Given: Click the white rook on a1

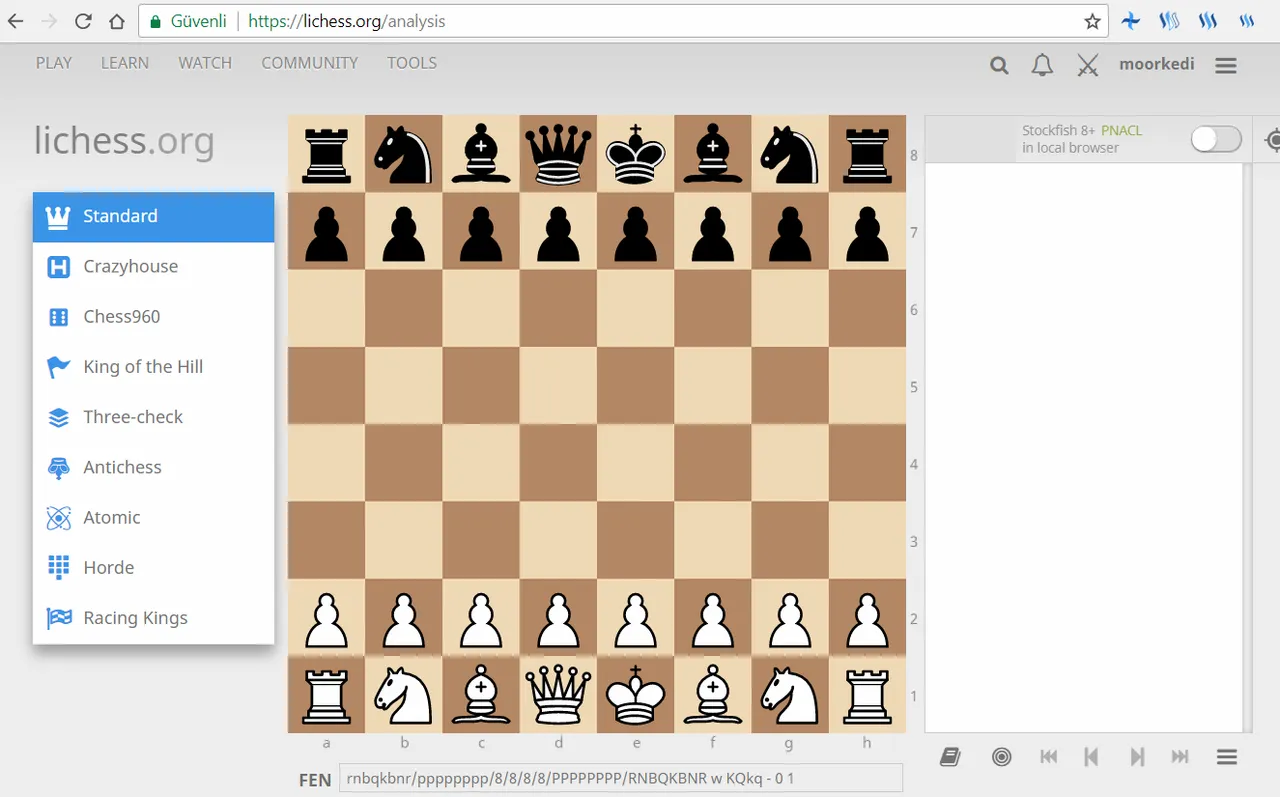Looking at the screenshot, I should (327, 695).
